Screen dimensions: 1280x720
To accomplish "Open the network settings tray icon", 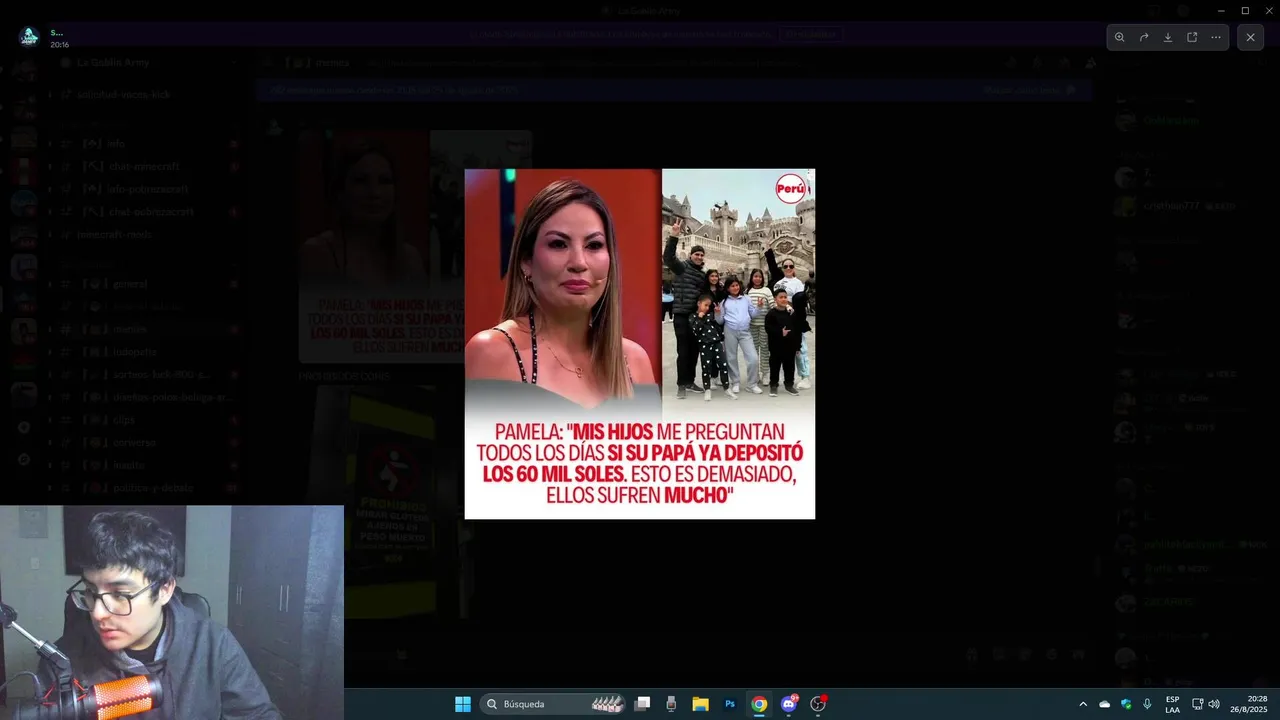I will [x=1197, y=704].
